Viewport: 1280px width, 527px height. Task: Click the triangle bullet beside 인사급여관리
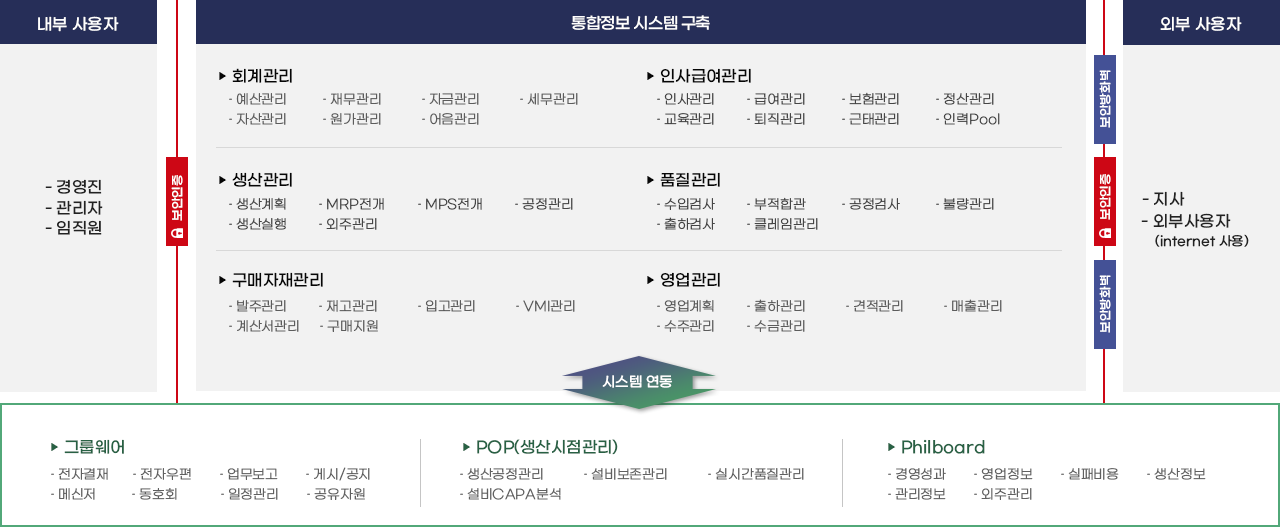pos(651,75)
